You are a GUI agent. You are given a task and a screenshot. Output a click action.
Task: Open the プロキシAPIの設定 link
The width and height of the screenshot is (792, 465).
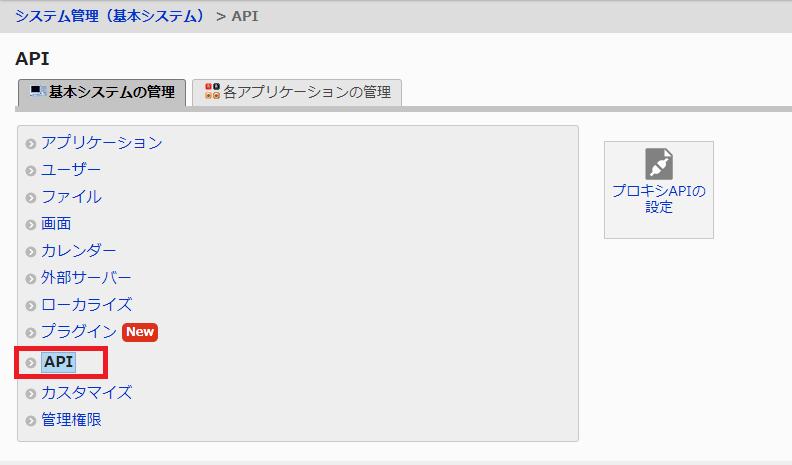pyautogui.click(x=659, y=199)
